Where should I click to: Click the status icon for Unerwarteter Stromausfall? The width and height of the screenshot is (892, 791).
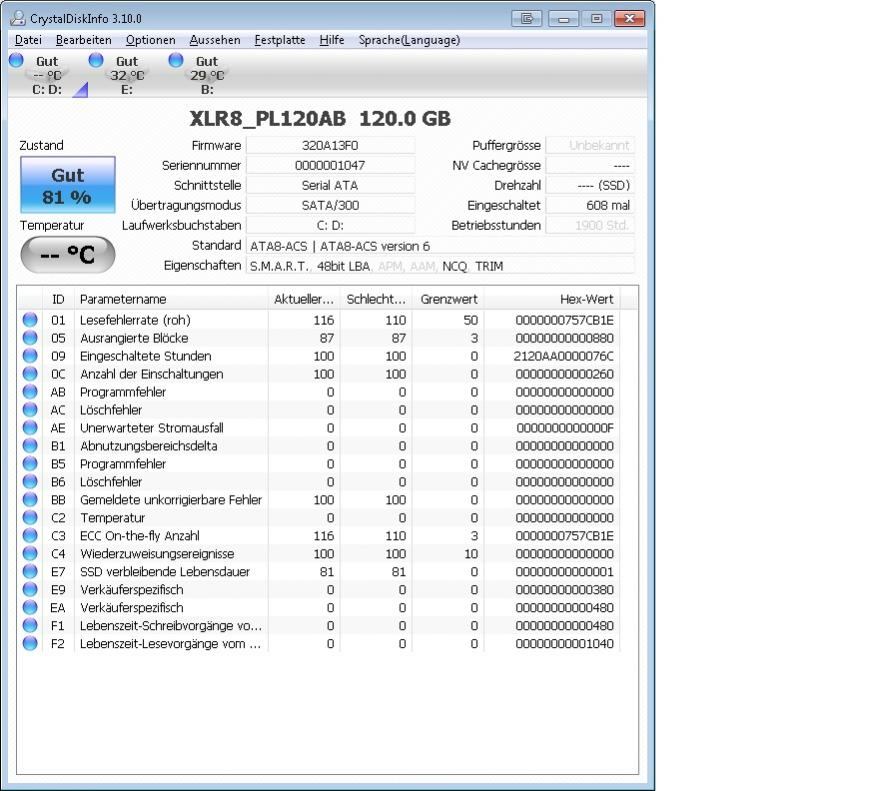point(30,427)
